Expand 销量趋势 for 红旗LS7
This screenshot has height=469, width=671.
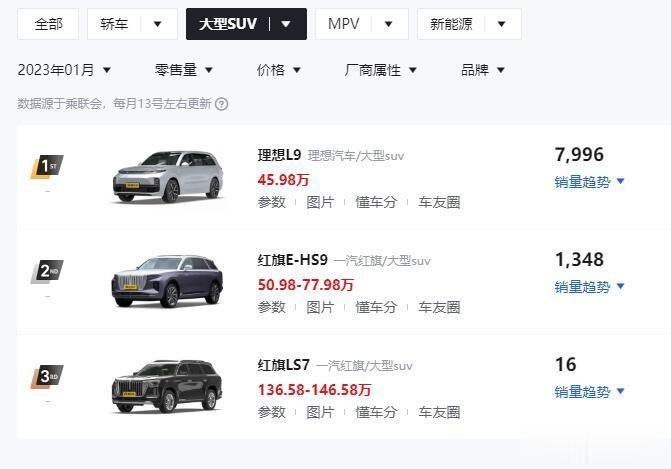click(590, 392)
